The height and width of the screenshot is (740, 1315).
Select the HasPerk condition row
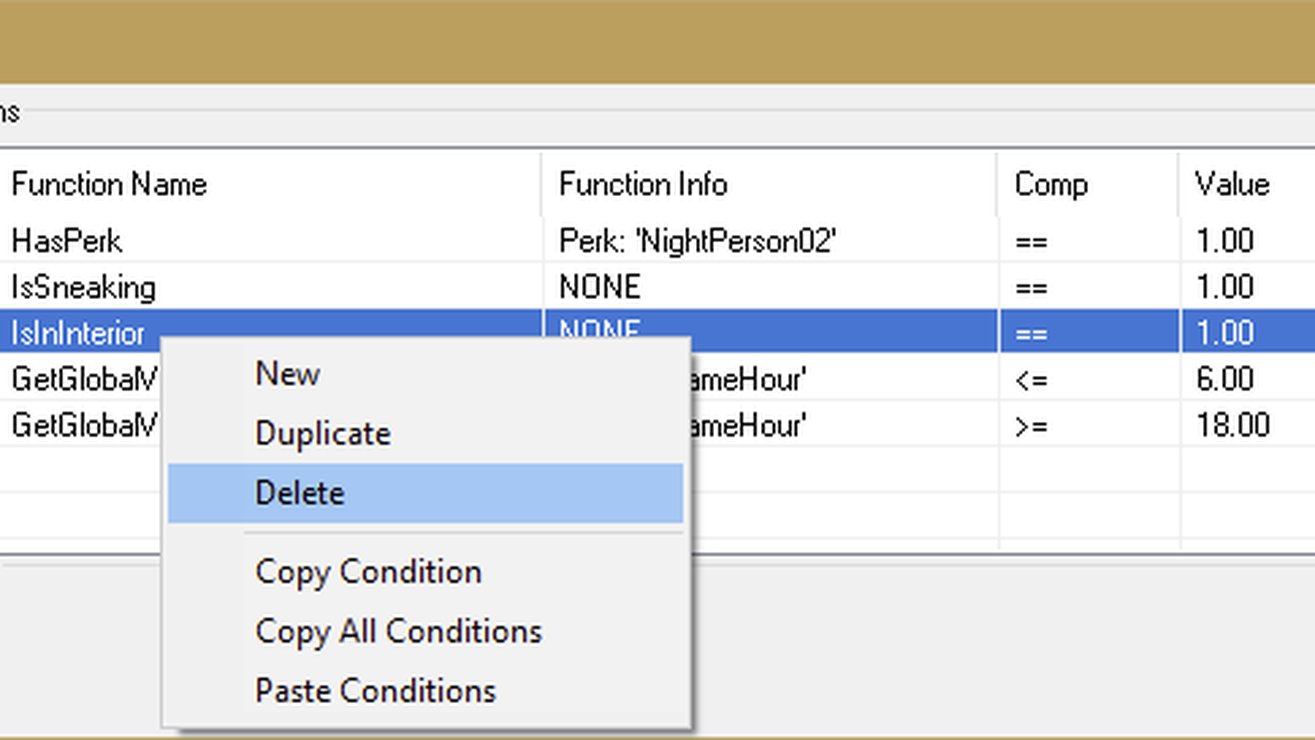(67, 241)
